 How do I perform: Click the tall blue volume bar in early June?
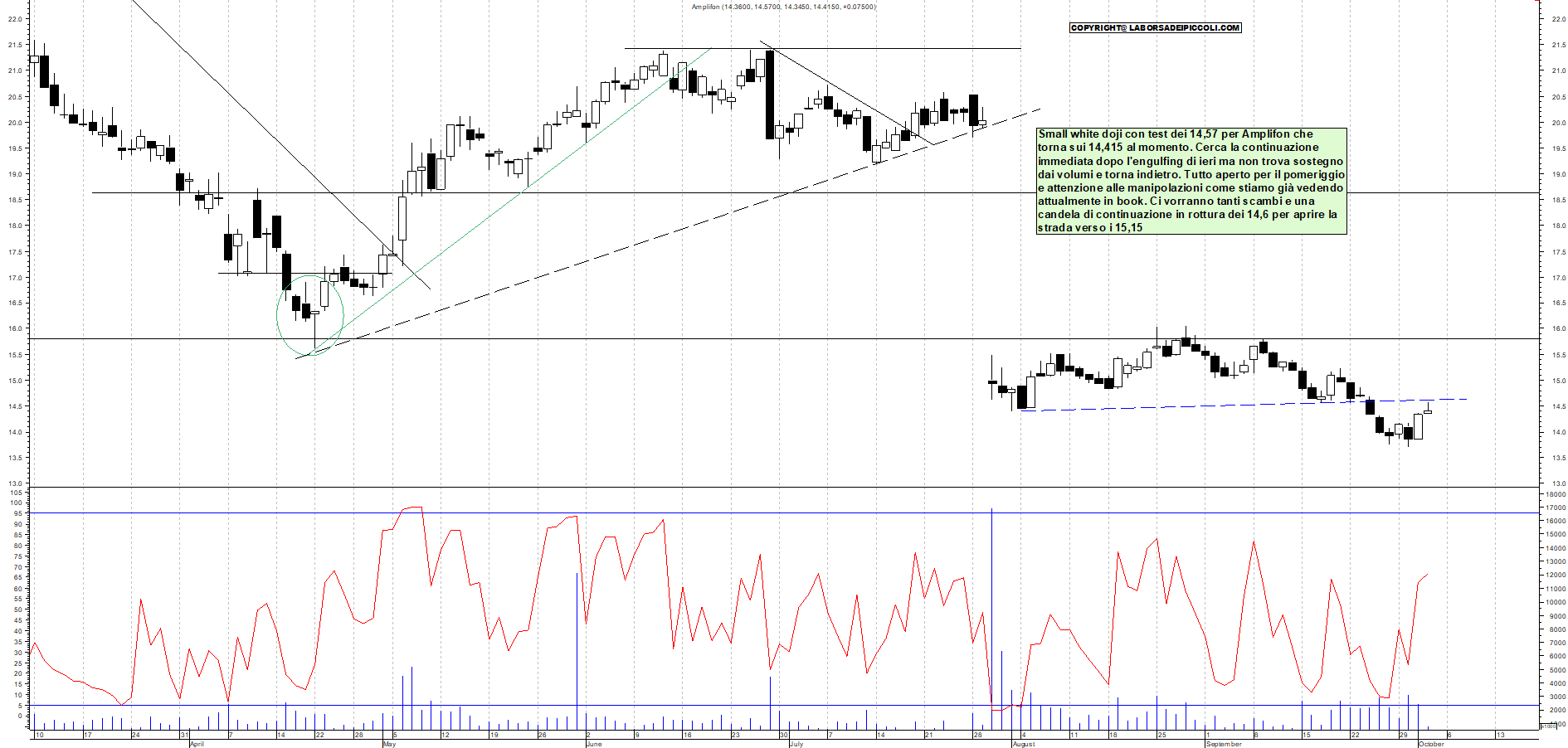click(577, 647)
